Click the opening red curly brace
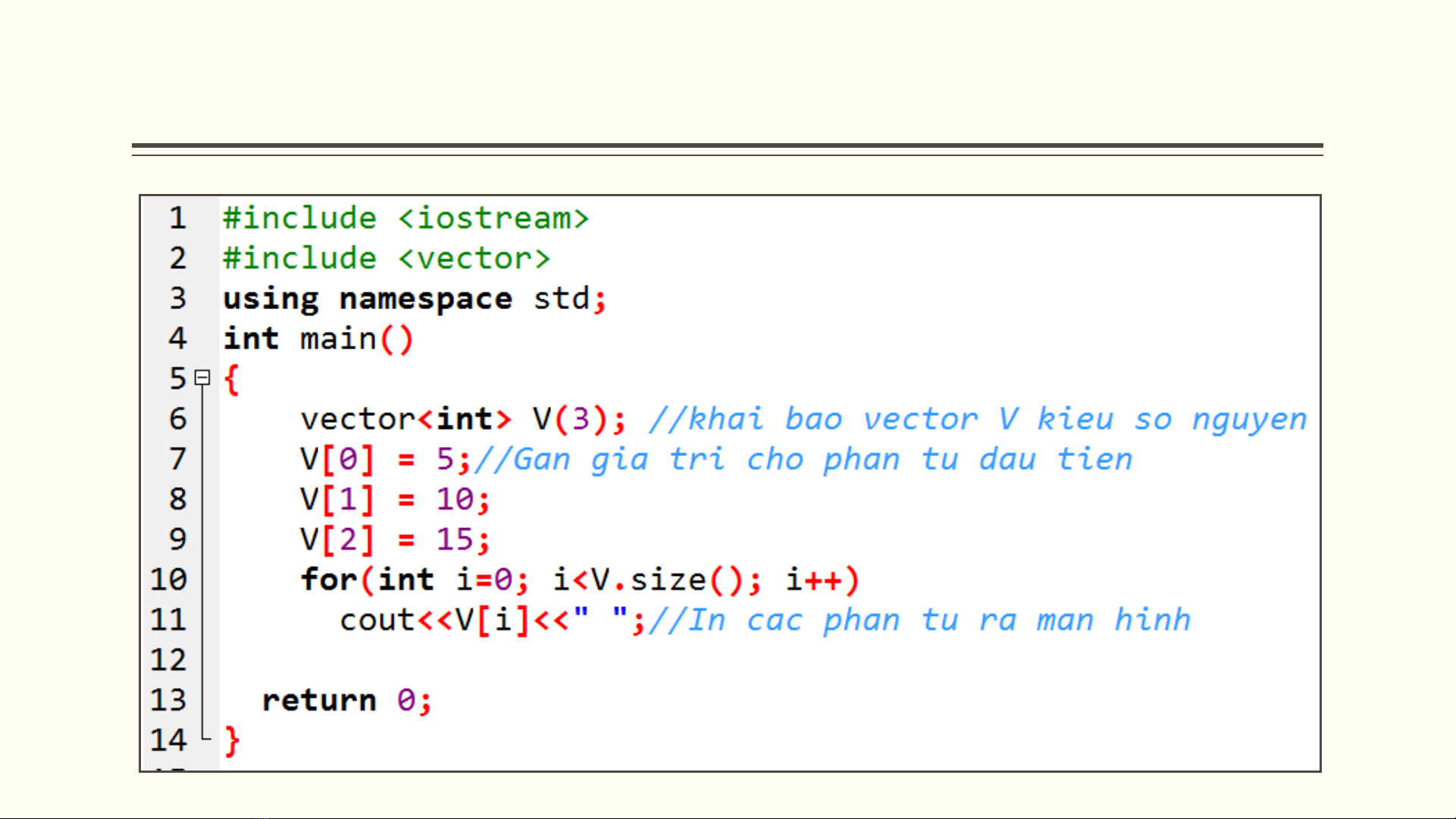Viewport: 1456px width, 819px height. tap(232, 379)
